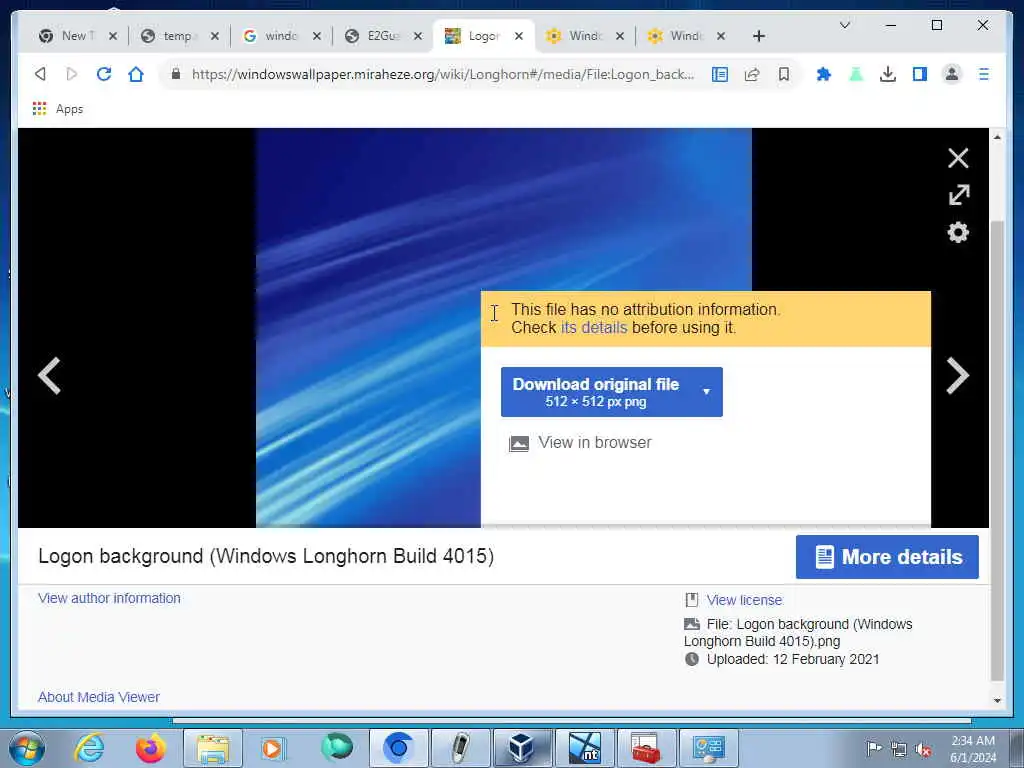Reload the current page
1024x768 pixels.
pyautogui.click(x=104, y=74)
